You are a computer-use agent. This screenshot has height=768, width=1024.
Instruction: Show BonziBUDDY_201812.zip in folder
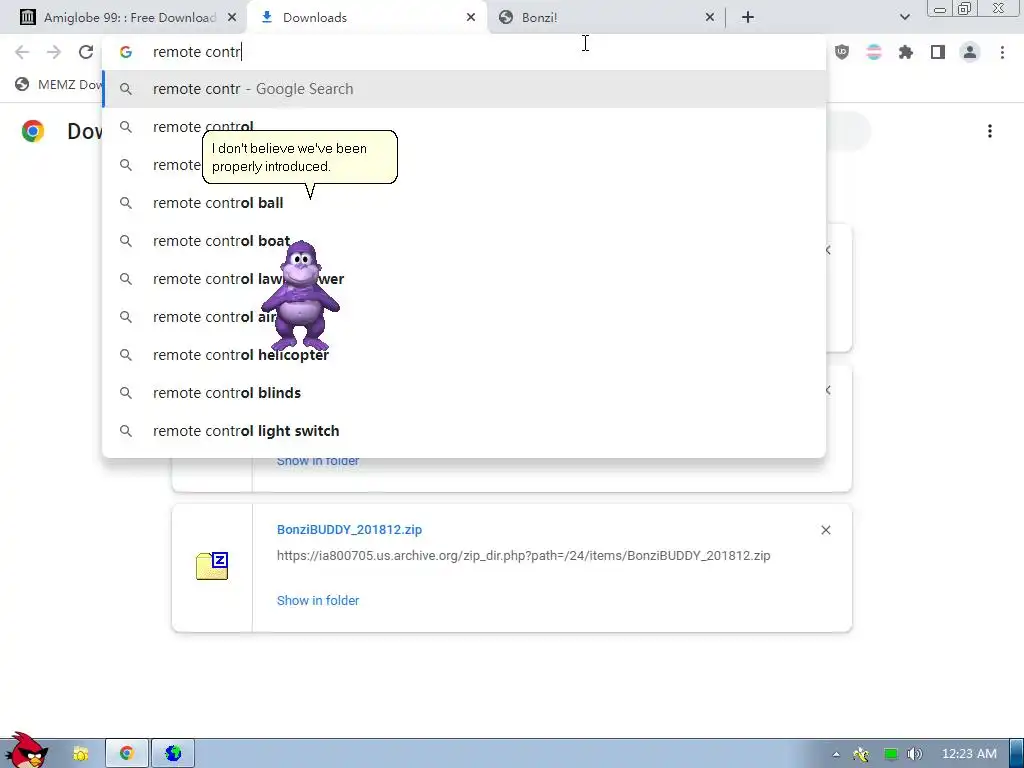pos(318,600)
